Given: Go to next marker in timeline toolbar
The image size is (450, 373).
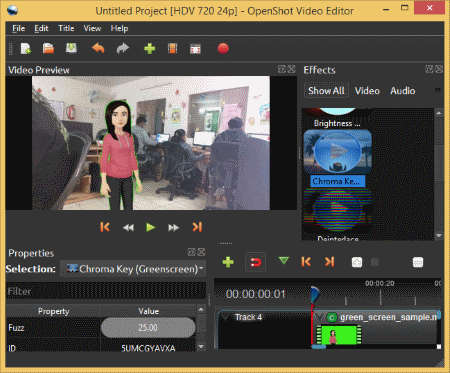Looking at the screenshot, I should (329, 262).
